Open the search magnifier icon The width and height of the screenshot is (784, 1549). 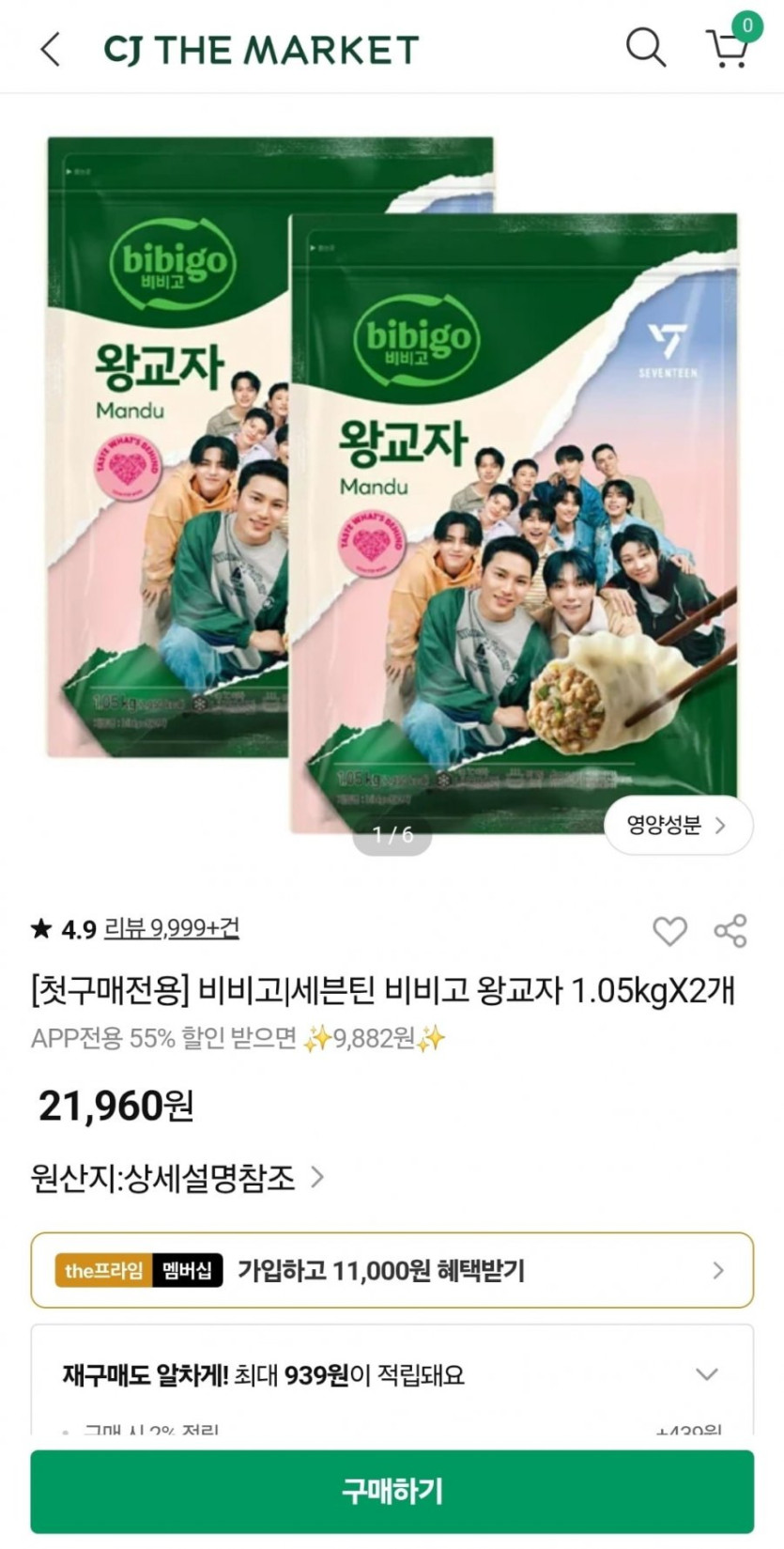coord(646,47)
